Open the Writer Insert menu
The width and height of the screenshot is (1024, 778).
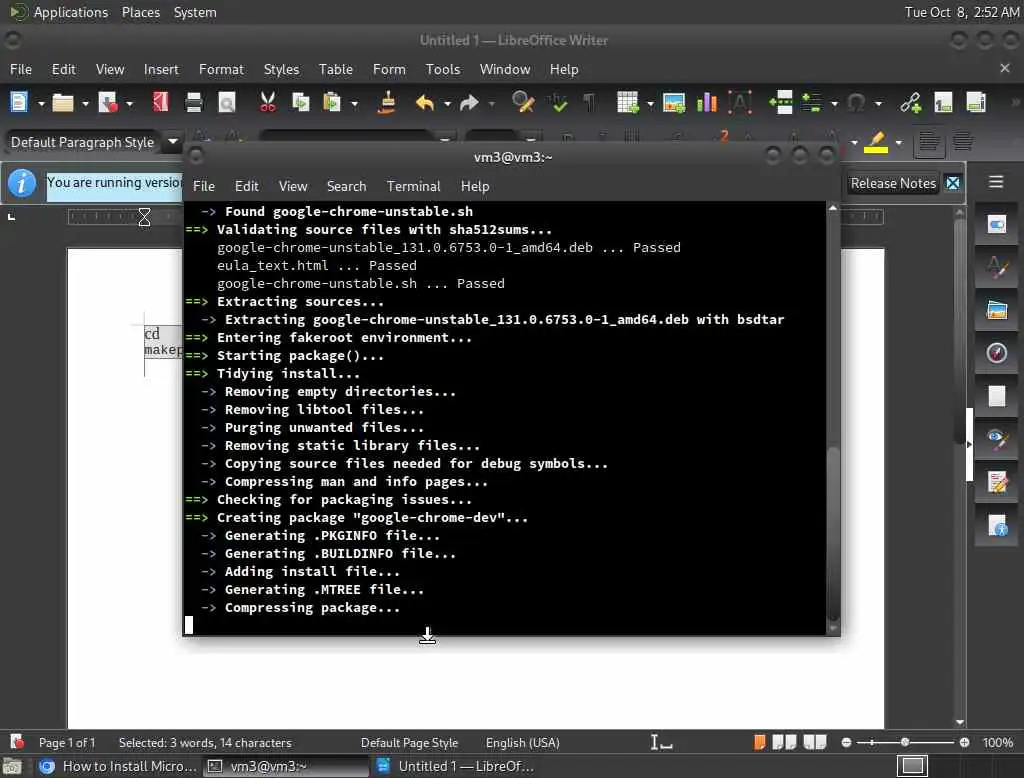[x=161, y=69]
